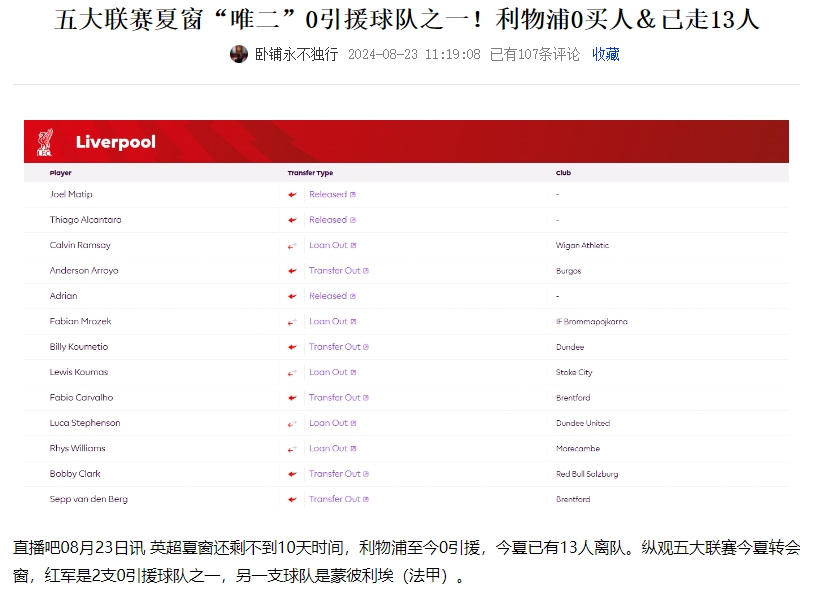Select the player name Anderson Arroyo
Screen dimensions: 814x596
point(84,270)
